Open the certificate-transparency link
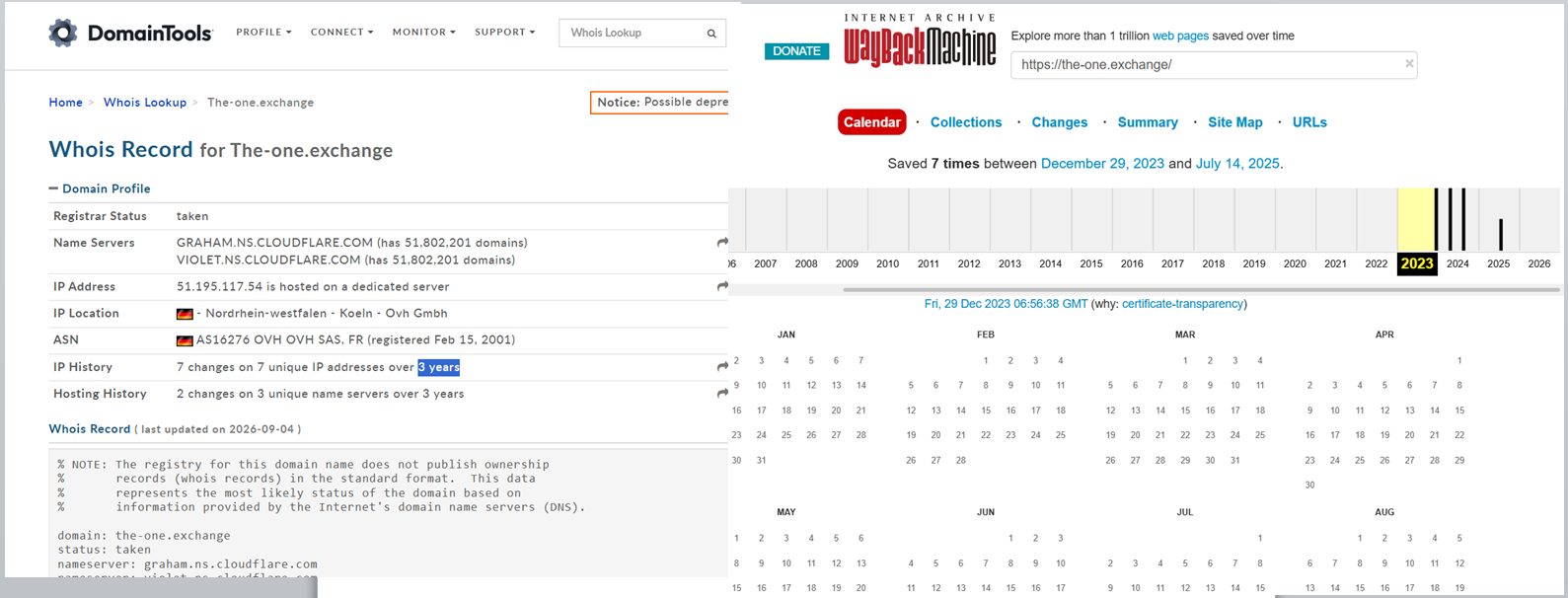 pos(1182,304)
